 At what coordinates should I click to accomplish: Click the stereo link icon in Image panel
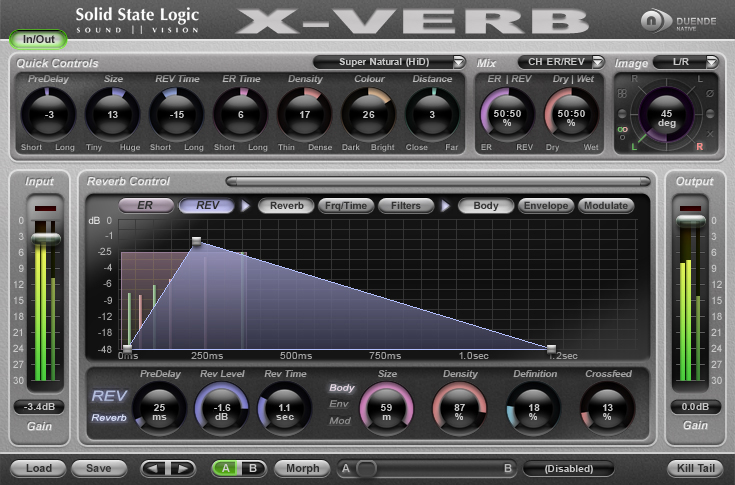[623, 130]
